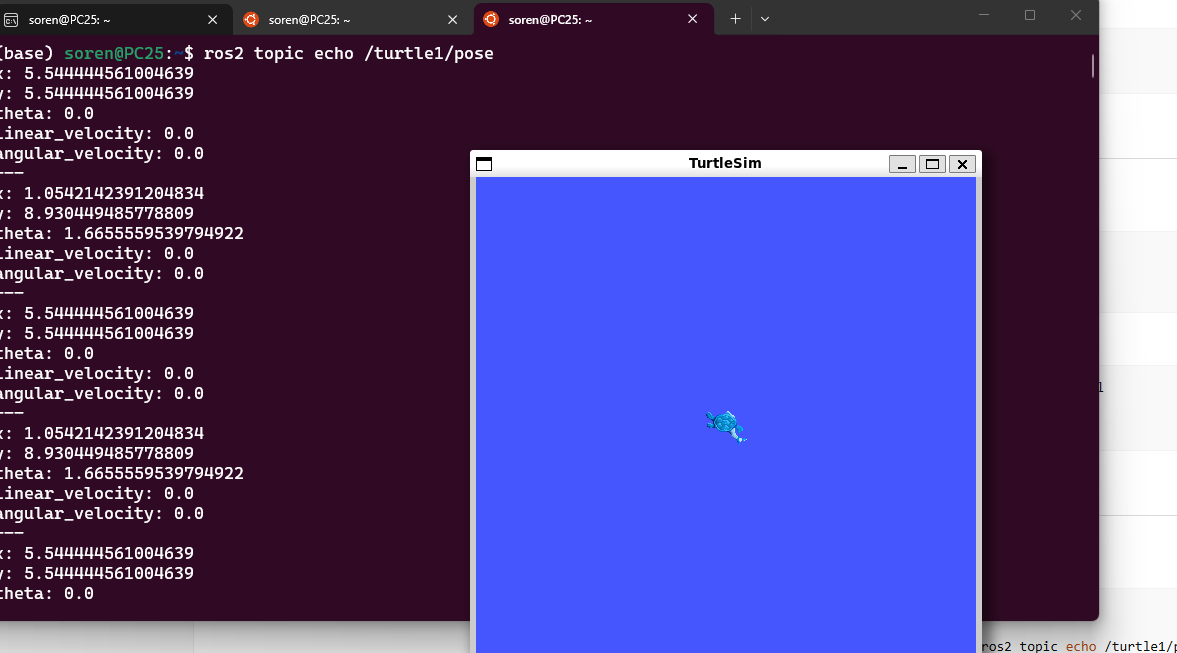The image size is (1177, 653).
Task: Maximize the Windows Terminal window
Action: (x=1030, y=15)
